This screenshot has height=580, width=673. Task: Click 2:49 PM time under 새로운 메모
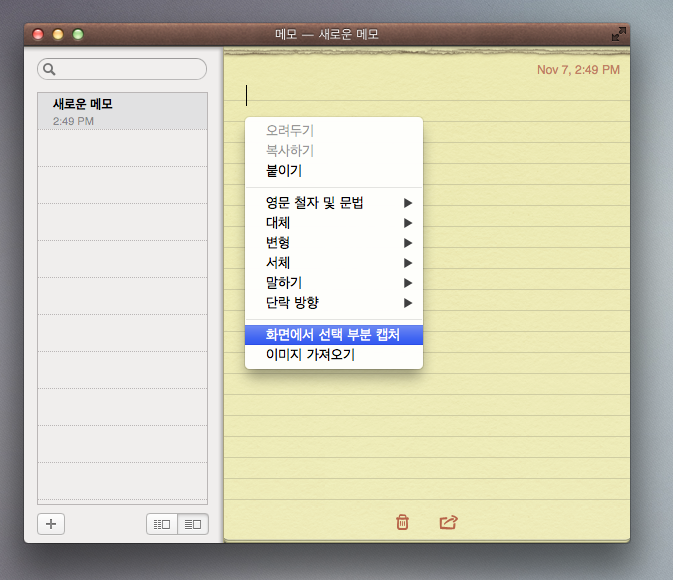pyautogui.click(x=73, y=121)
